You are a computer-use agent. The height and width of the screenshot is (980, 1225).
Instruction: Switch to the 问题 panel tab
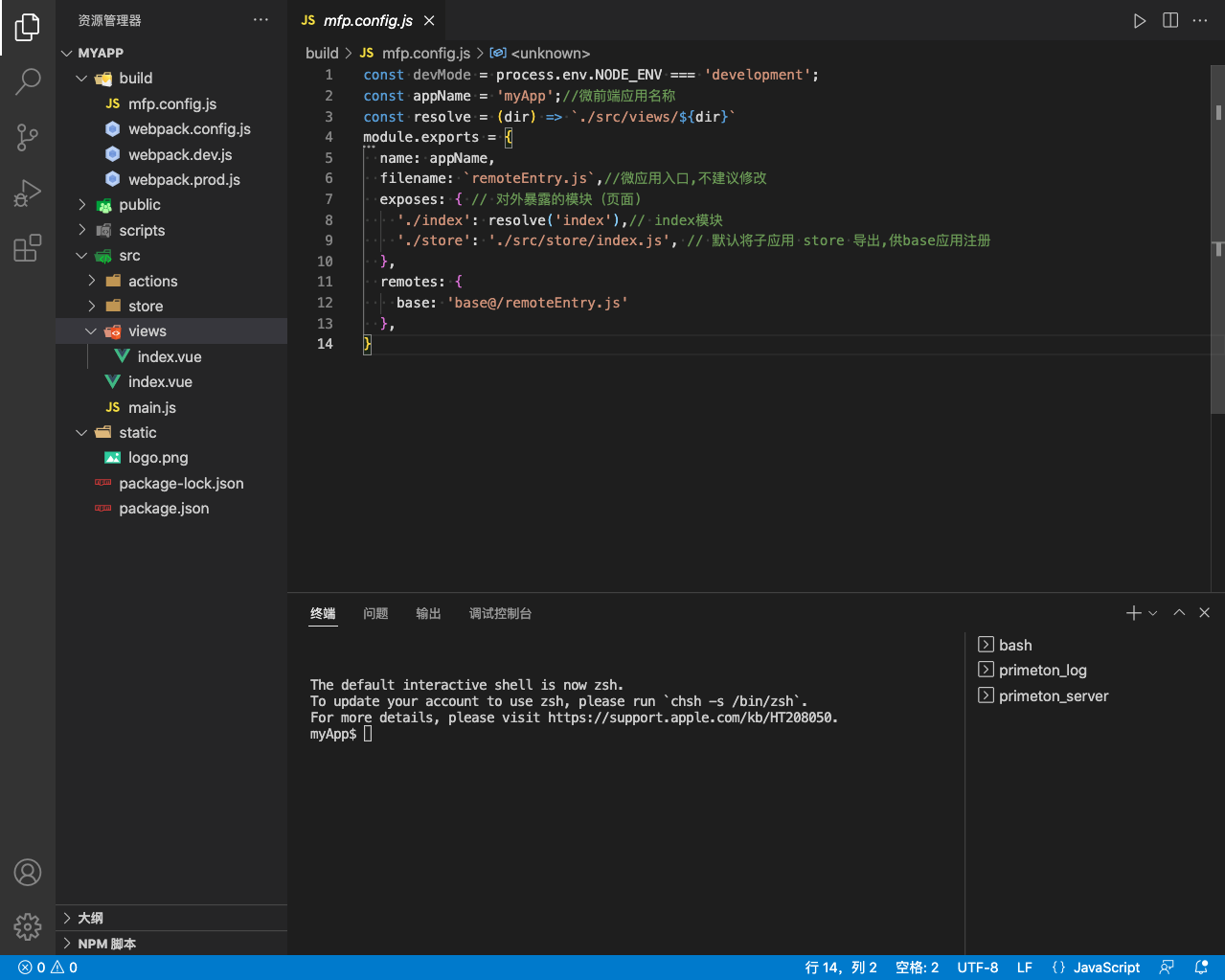(375, 614)
